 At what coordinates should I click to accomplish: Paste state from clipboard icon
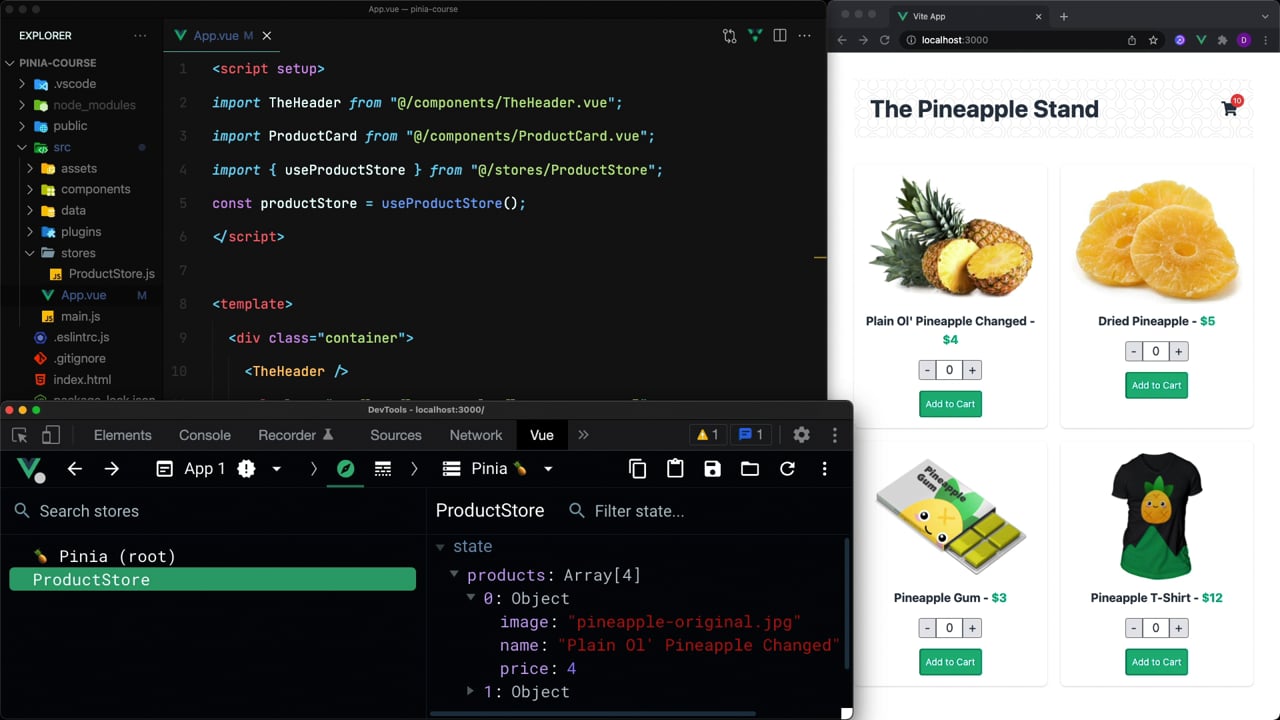(x=675, y=469)
